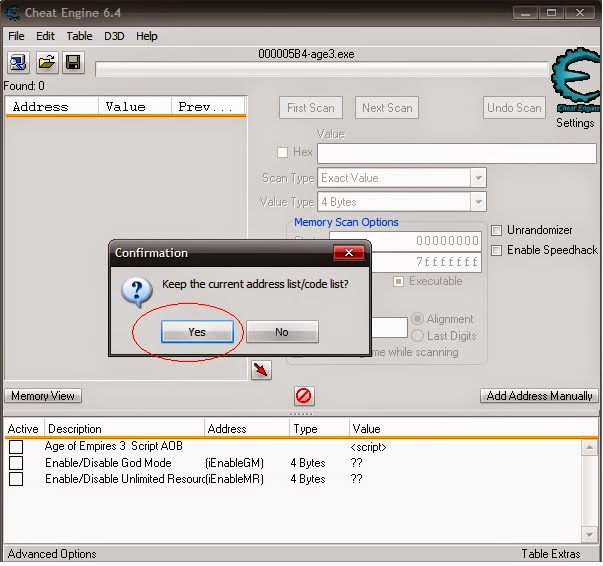Click Yes to keep address list

[x=197, y=331]
